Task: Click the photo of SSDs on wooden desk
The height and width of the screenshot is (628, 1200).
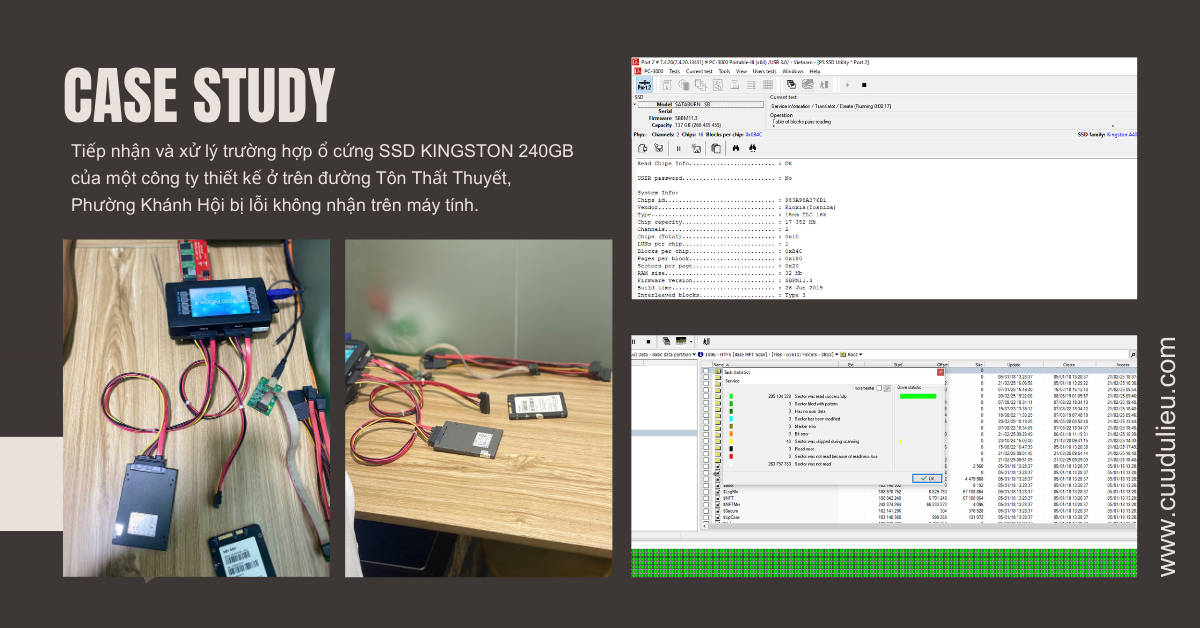Action: pyautogui.click(x=479, y=408)
